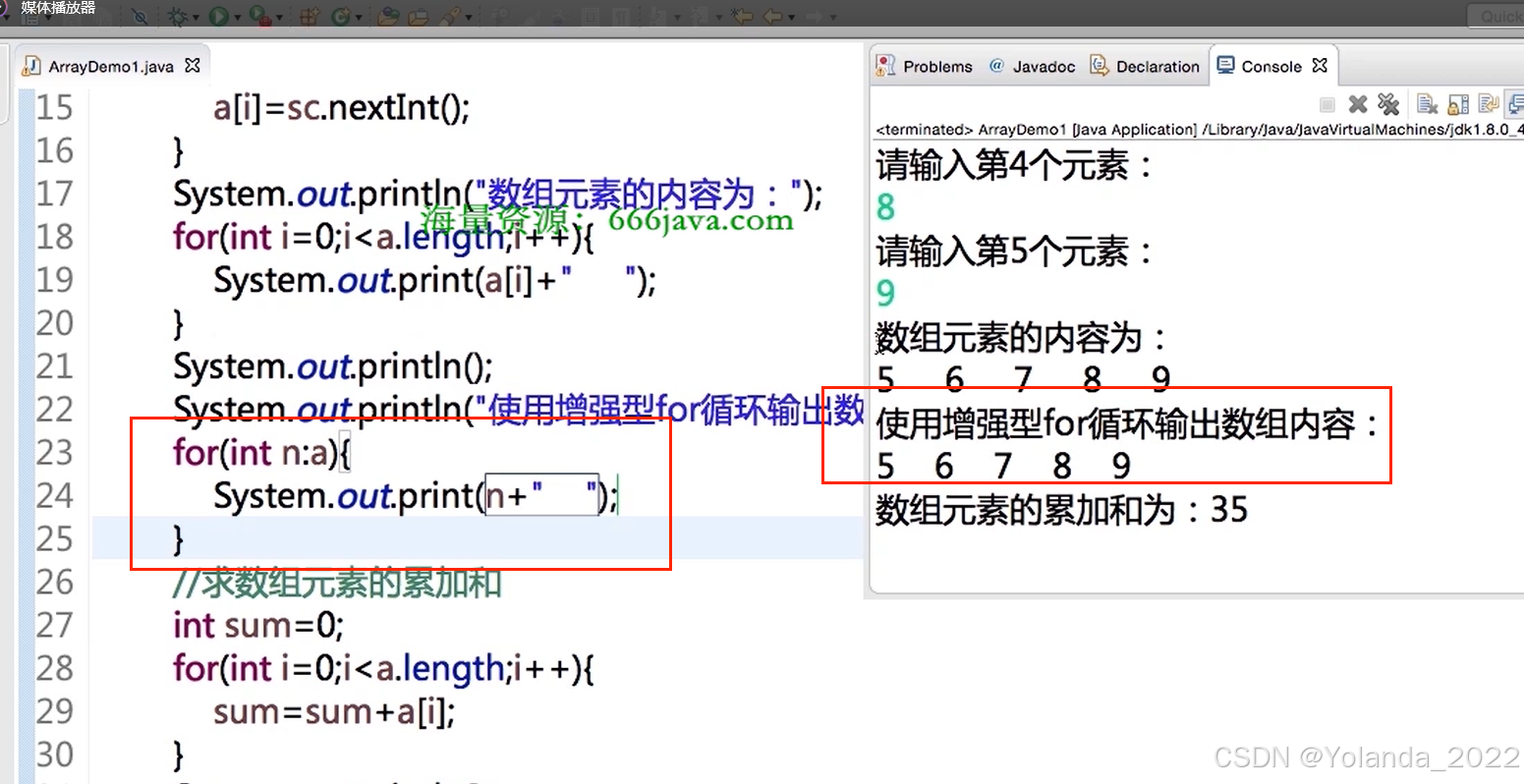This screenshot has width=1524, height=784.
Task: Select line 24 in the left ruler
Action: coord(54,496)
